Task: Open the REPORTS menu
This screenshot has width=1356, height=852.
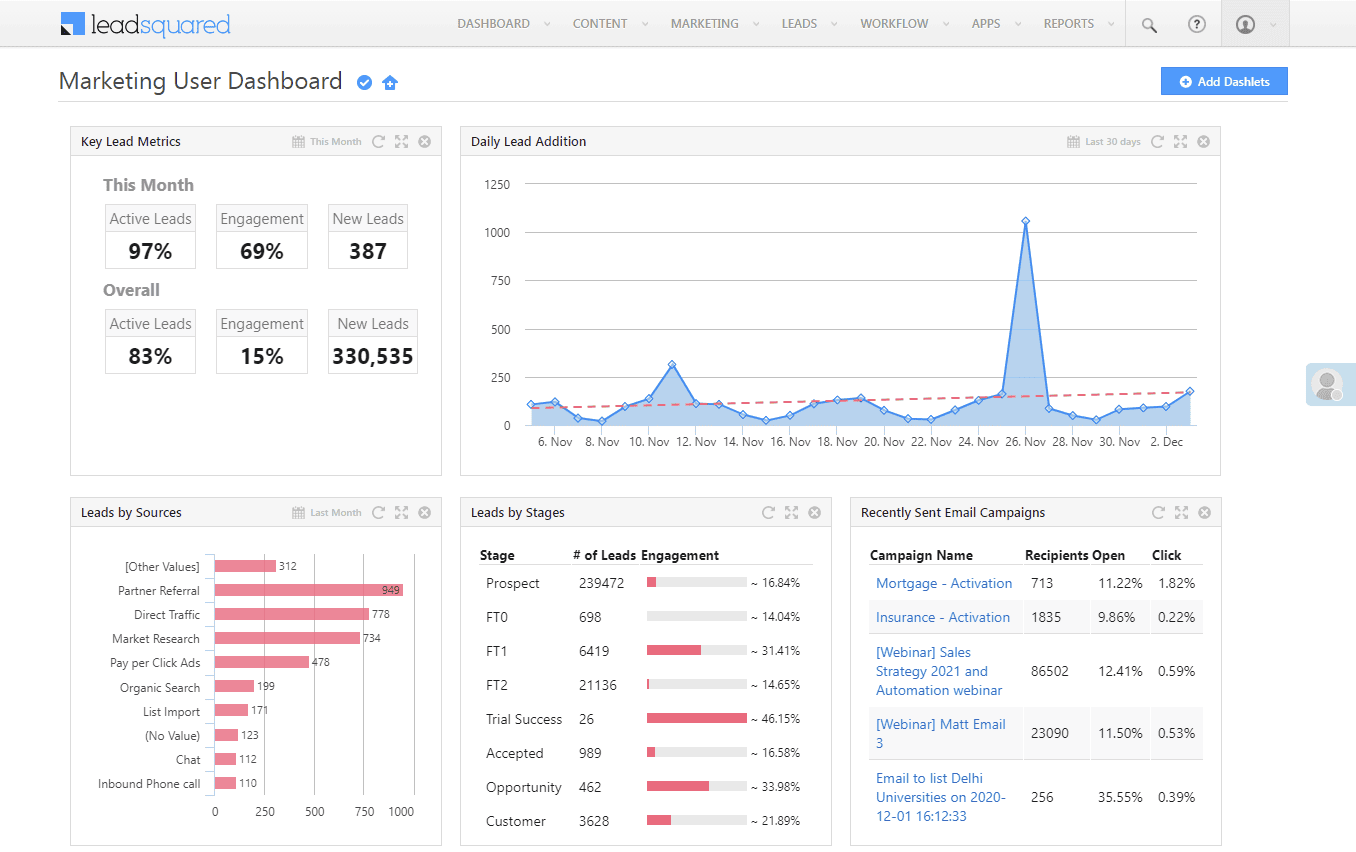Action: click(x=1069, y=24)
